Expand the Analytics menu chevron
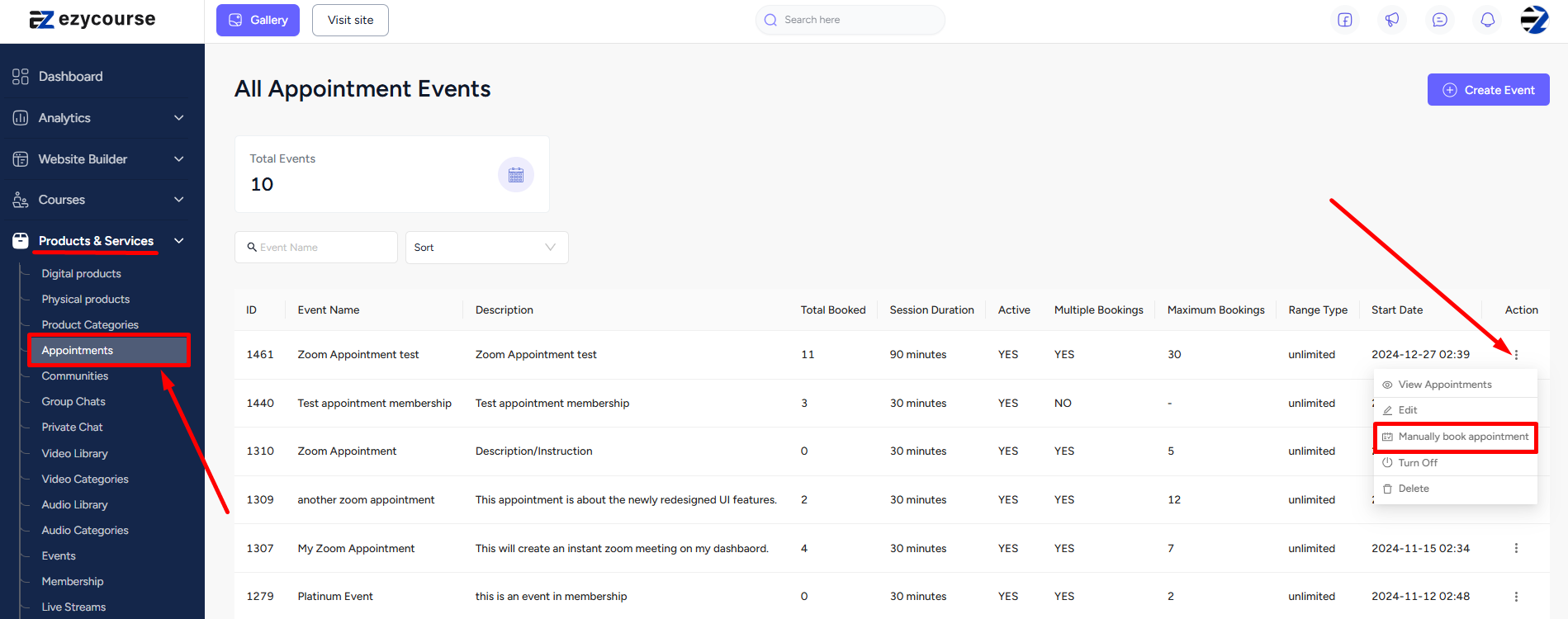 tap(179, 118)
